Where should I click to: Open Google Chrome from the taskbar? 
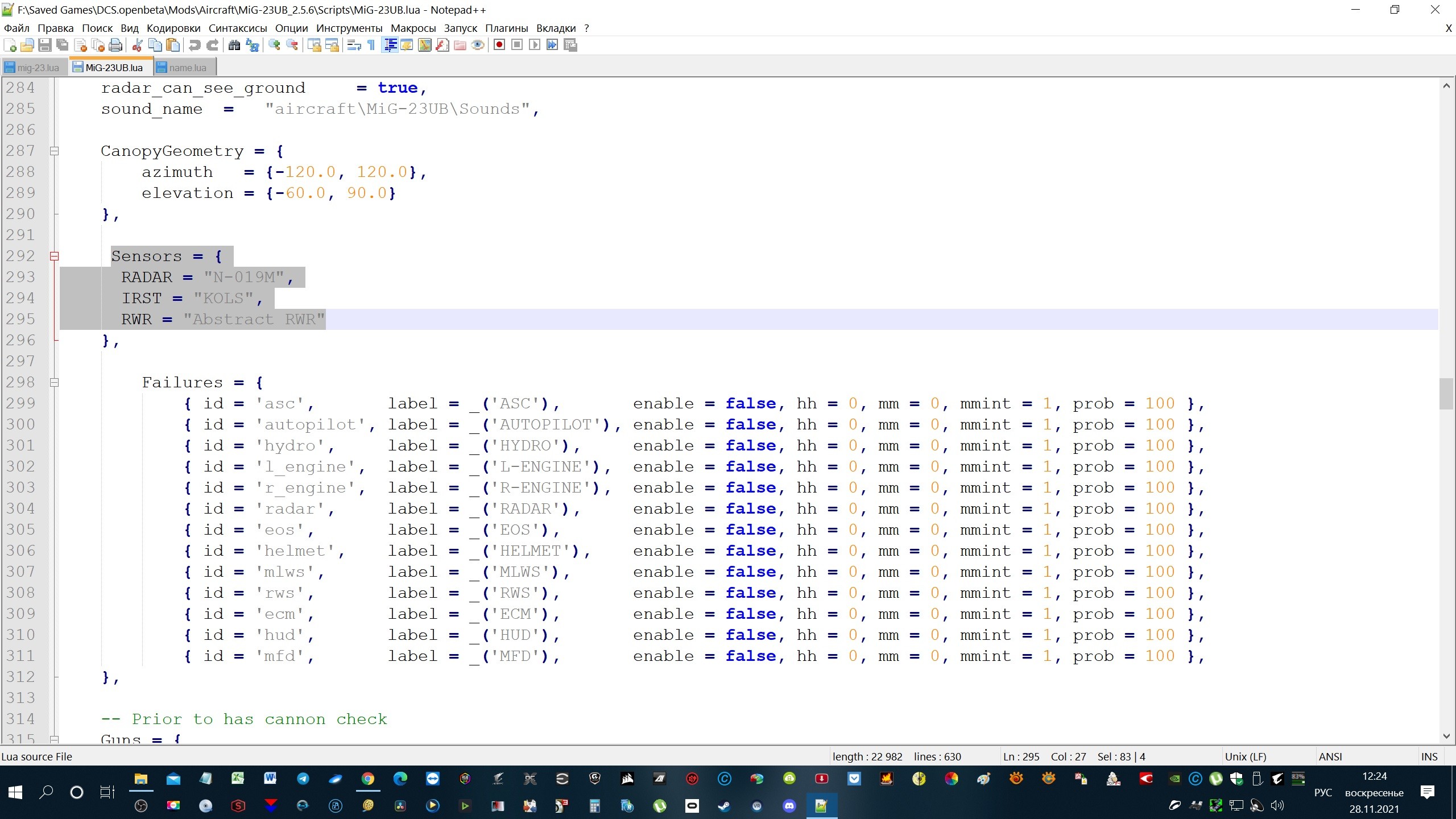click(368, 779)
